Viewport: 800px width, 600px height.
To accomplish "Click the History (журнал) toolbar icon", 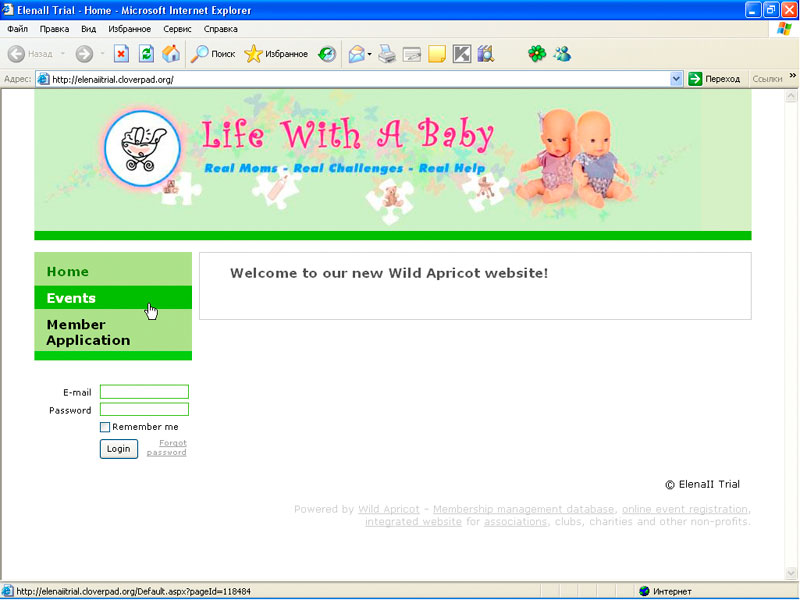I will tap(327, 54).
